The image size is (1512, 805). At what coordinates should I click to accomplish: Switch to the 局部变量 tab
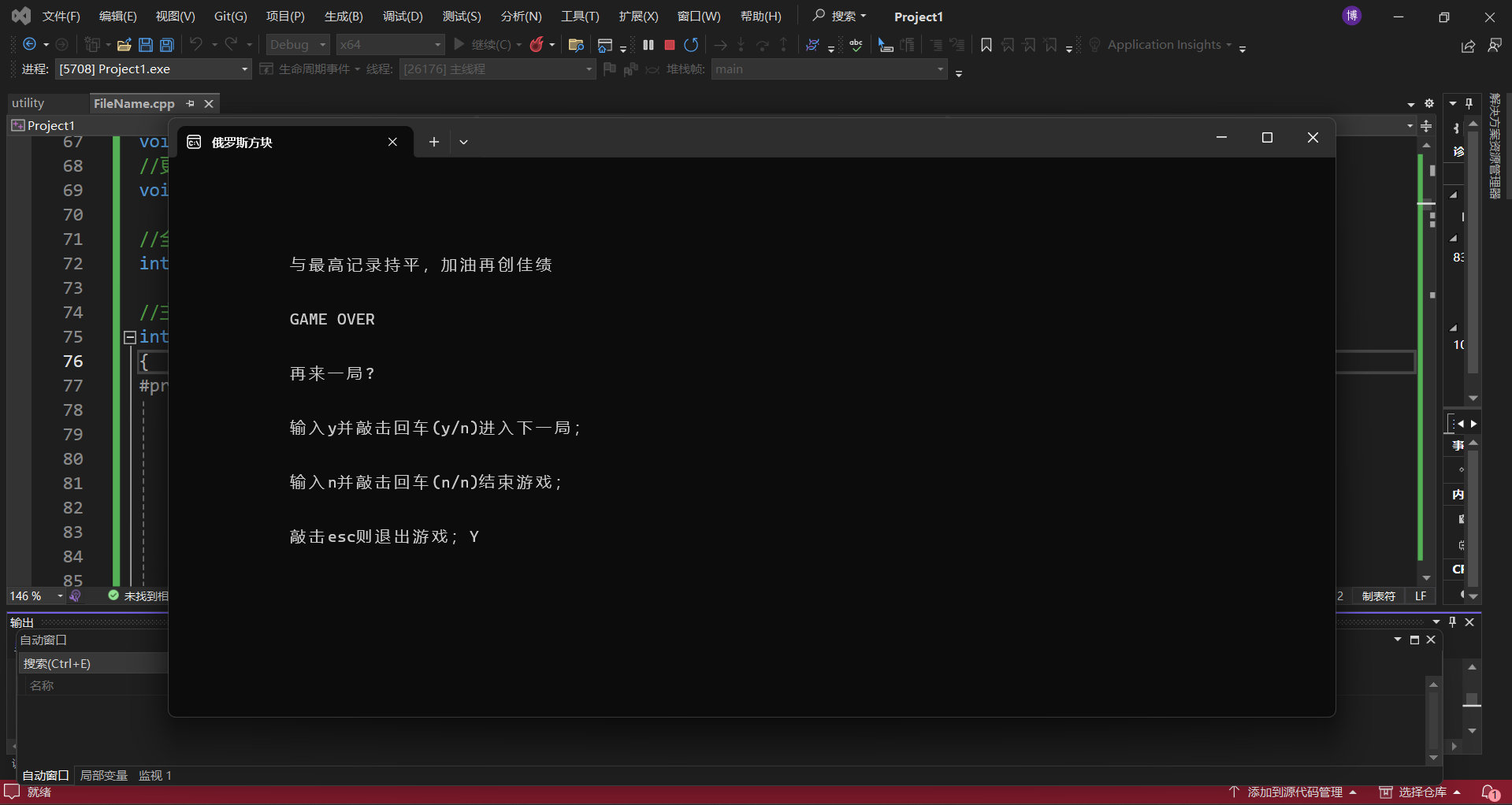[104, 776]
